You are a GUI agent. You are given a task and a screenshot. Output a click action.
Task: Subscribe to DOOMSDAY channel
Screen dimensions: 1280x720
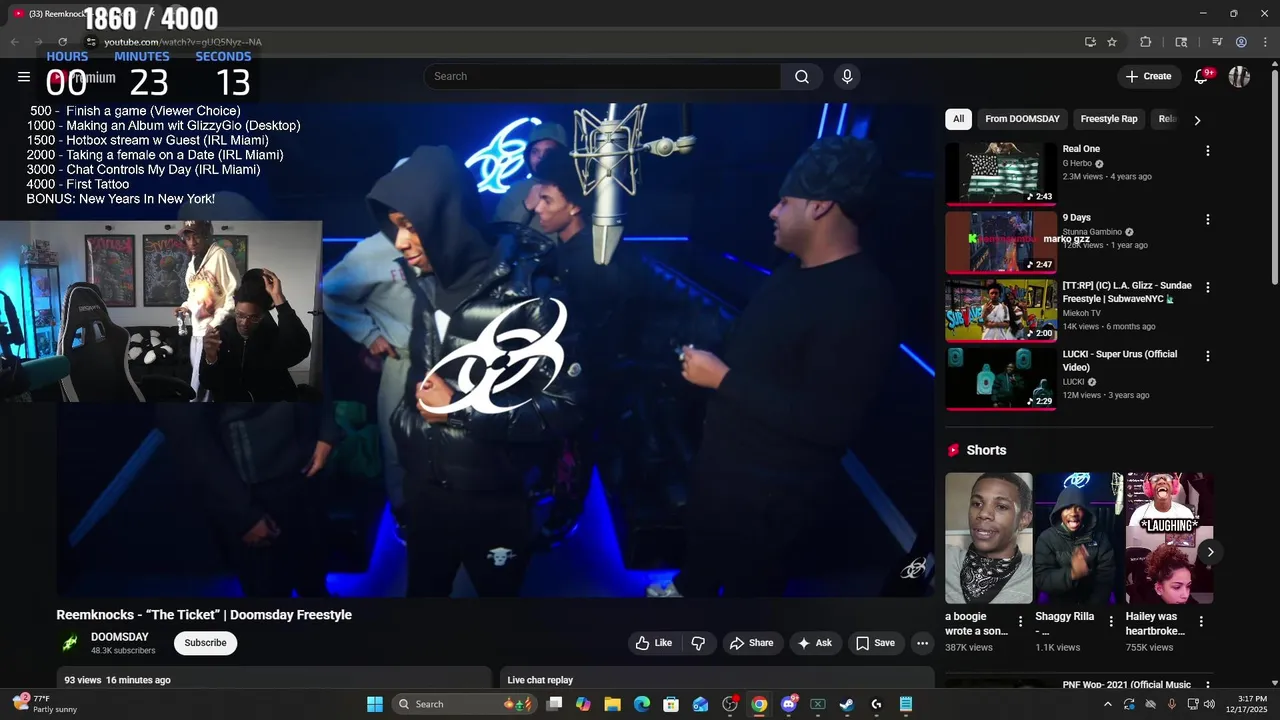(x=205, y=643)
